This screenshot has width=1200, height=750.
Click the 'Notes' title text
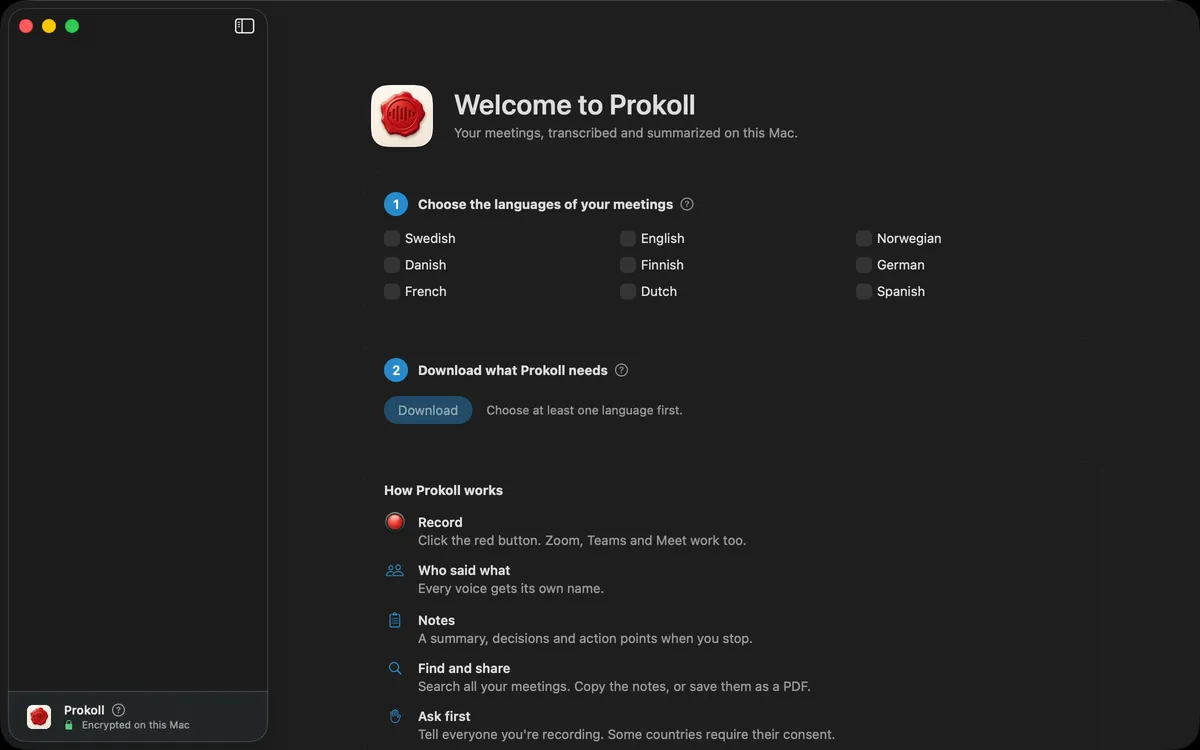[436, 620]
